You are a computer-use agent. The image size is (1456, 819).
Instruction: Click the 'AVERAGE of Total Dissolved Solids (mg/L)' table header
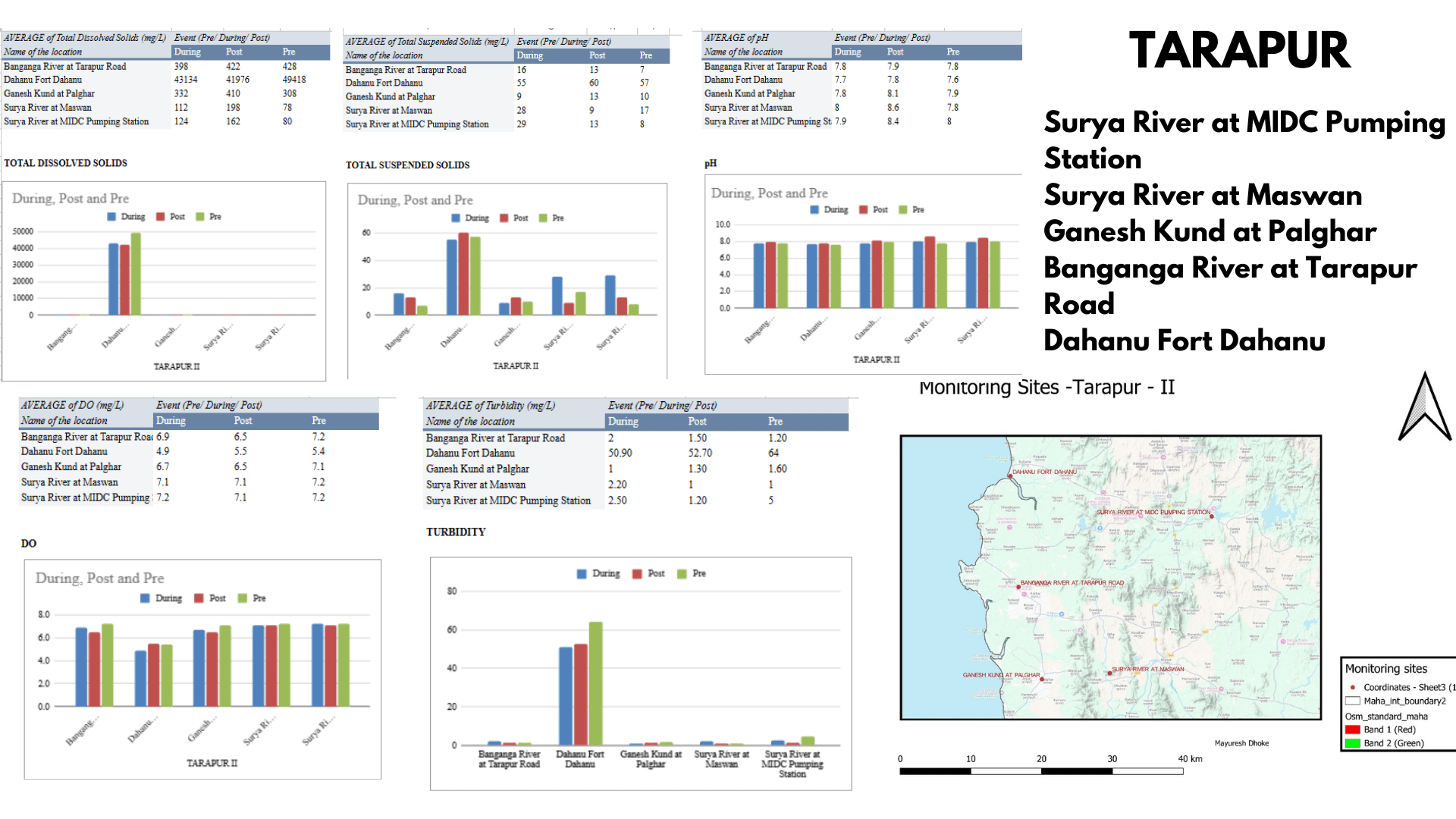[x=85, y=38]
